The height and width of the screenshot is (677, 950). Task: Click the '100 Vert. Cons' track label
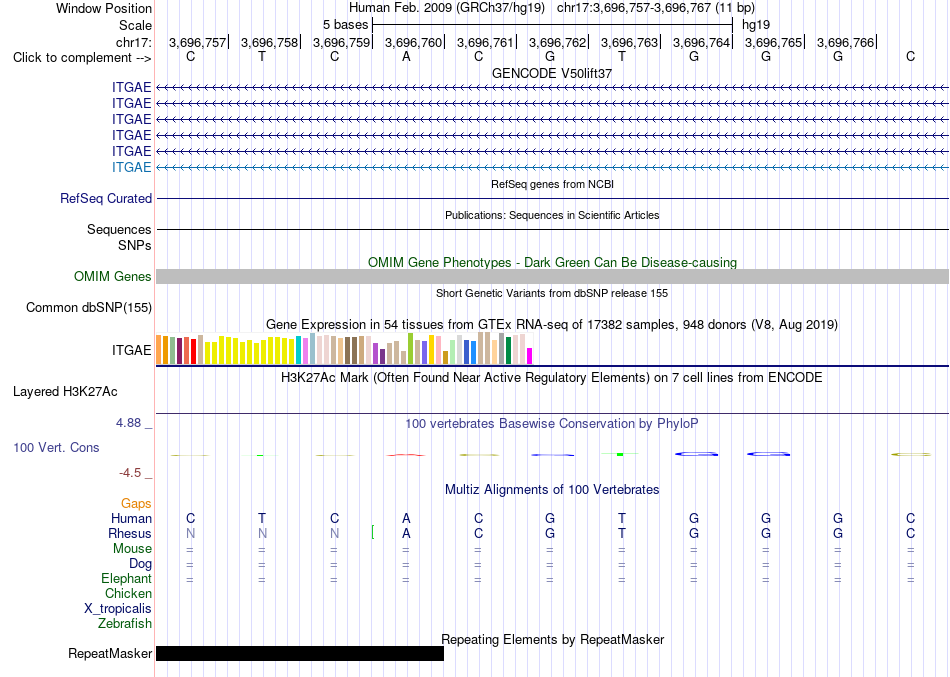click(56, 447)
